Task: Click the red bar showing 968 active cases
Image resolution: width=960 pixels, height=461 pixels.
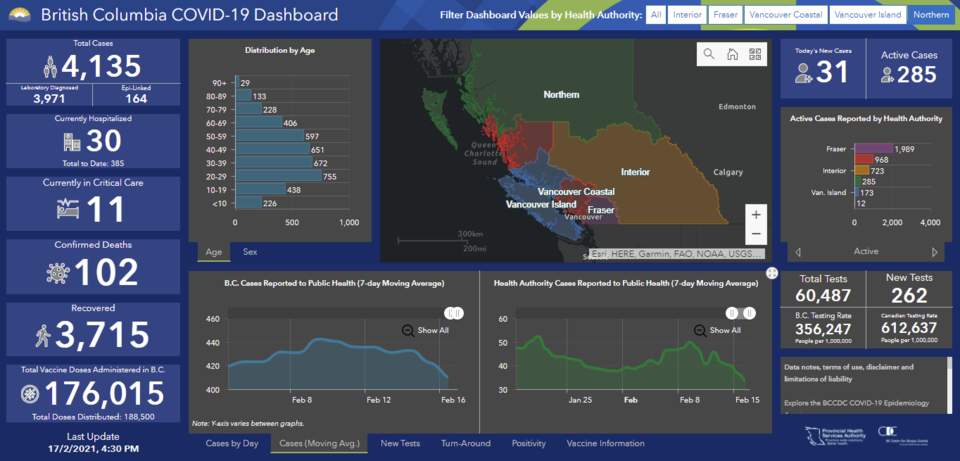Action: (864, 159)
